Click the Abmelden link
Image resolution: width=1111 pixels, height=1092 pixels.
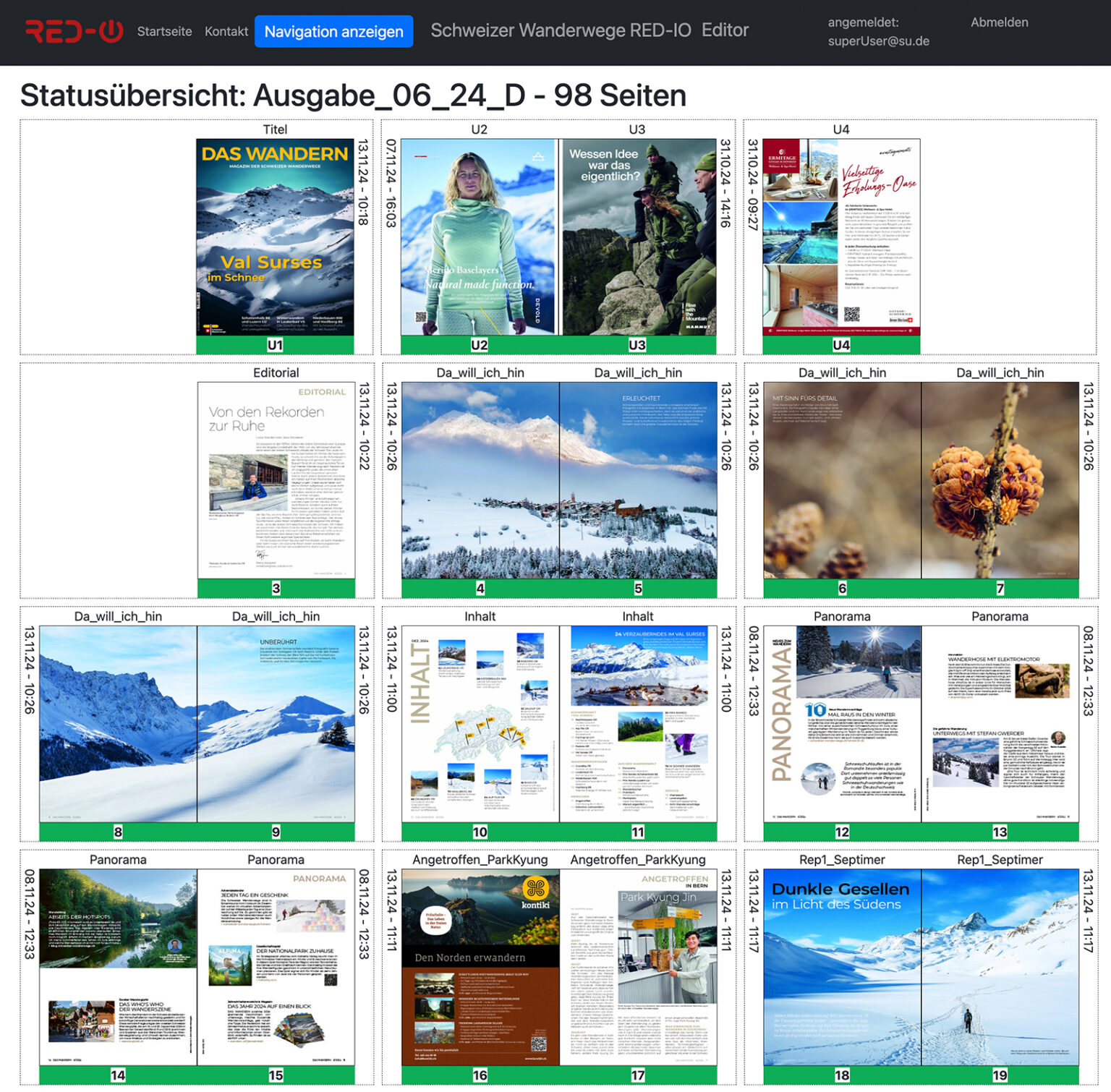(999, 22)
